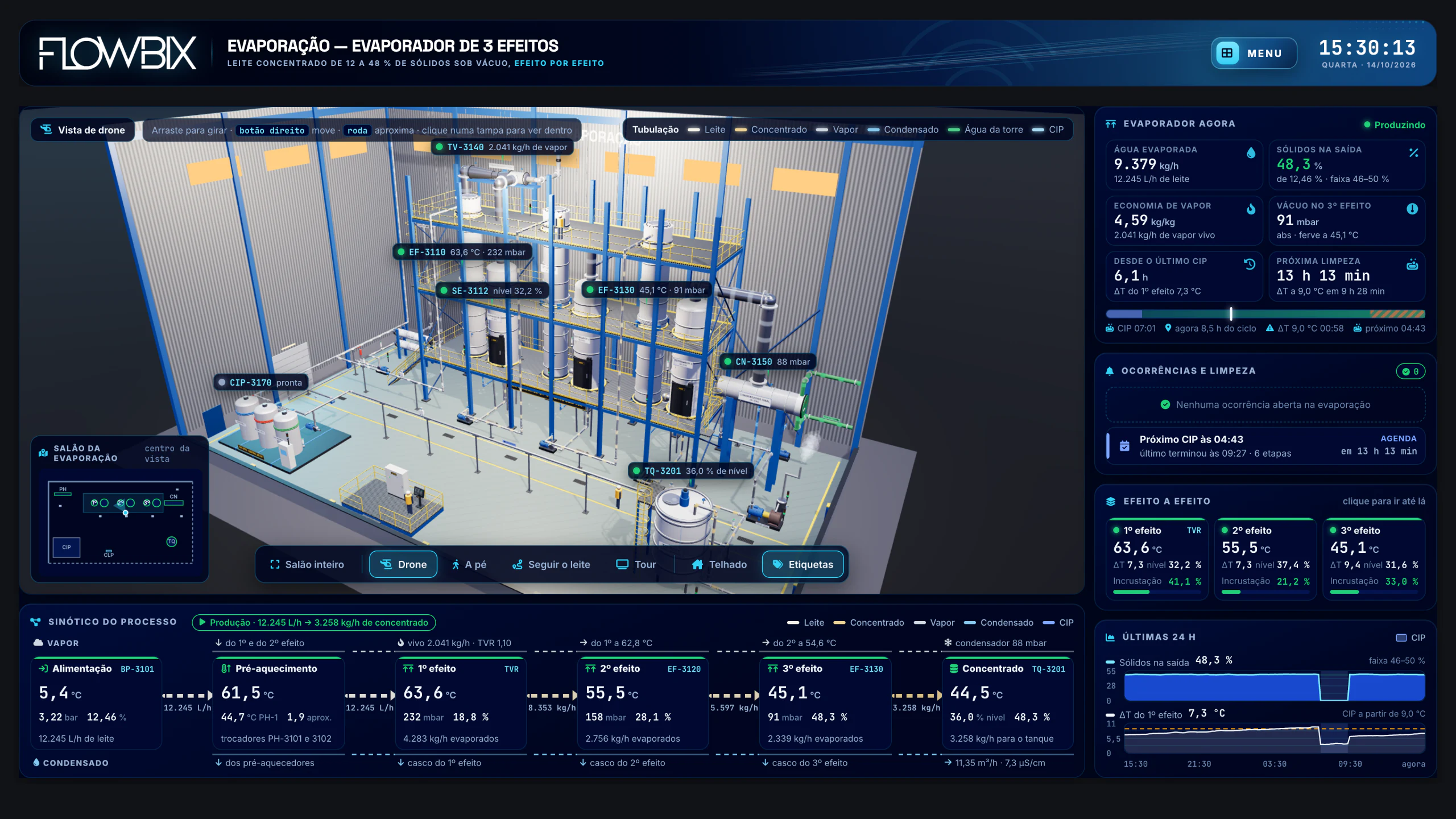Click the percent icon in Sólidos na Saída

[1413, 152]
